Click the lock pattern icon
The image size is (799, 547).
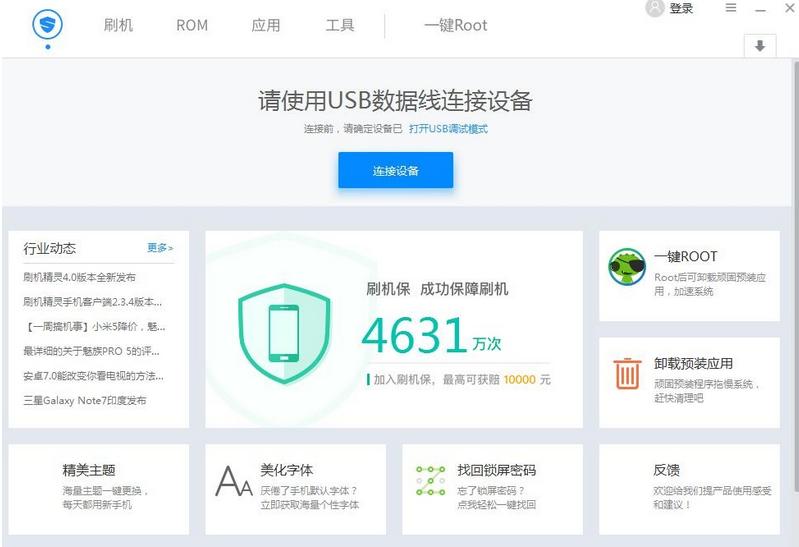pyautogui.click(x=431, y=481)
